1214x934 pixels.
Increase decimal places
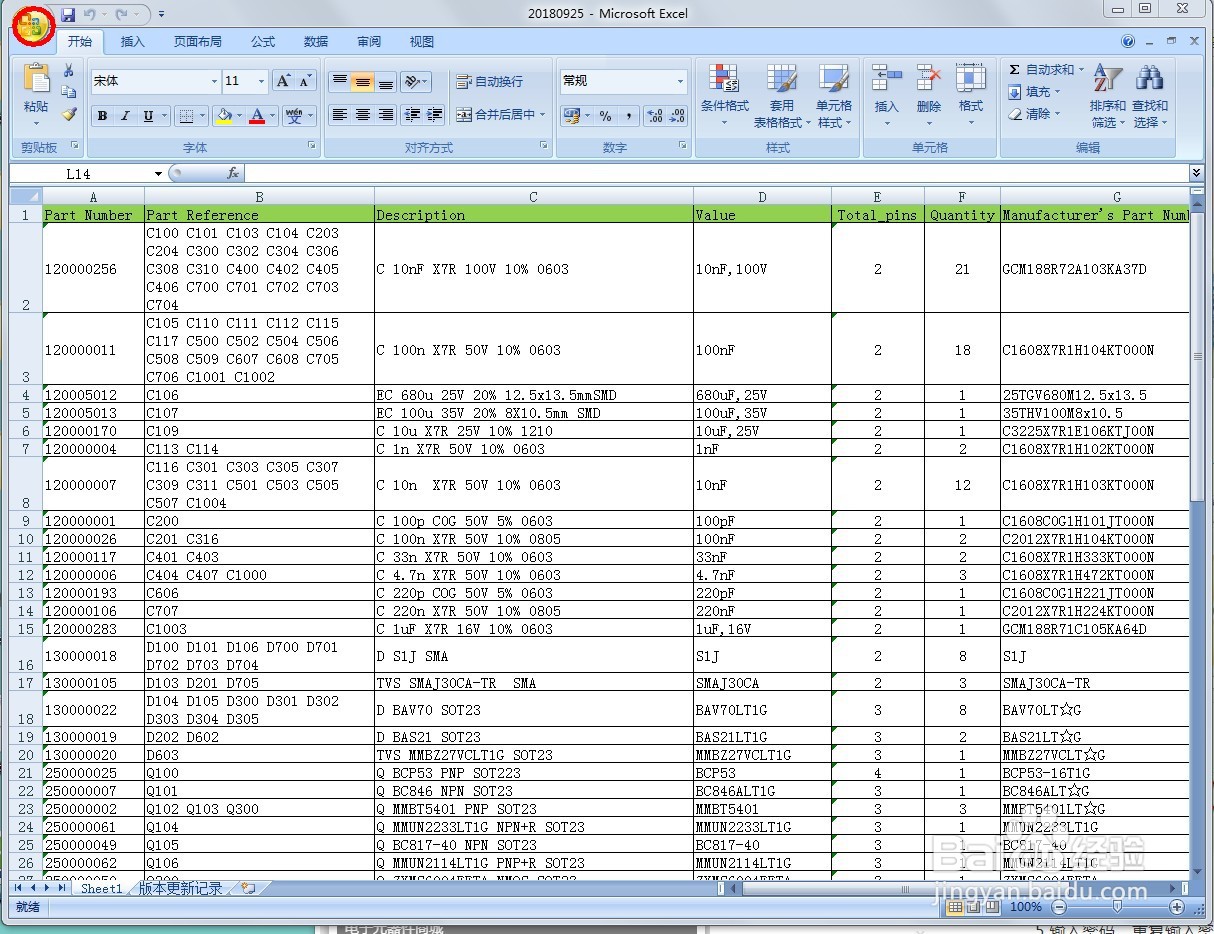click(654, 116)
